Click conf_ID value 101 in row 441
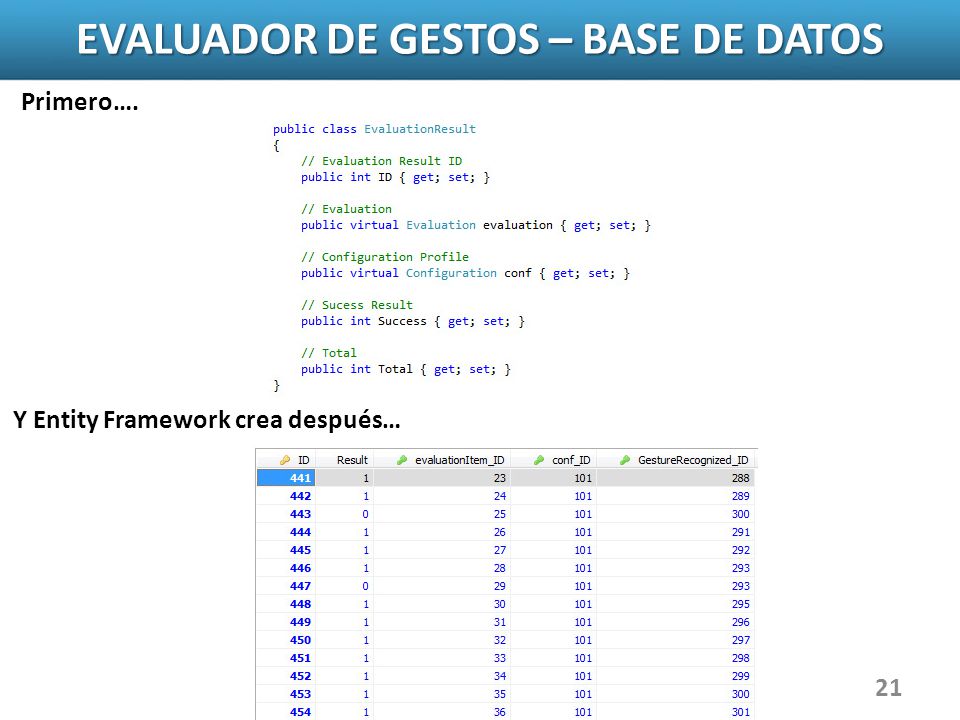 (x=583, y=478)
